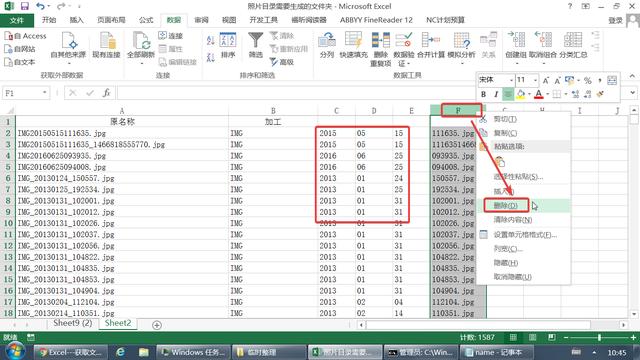The image size is (640, 360).
Task: Click the yellow fill color button
Action: (521, 94)
